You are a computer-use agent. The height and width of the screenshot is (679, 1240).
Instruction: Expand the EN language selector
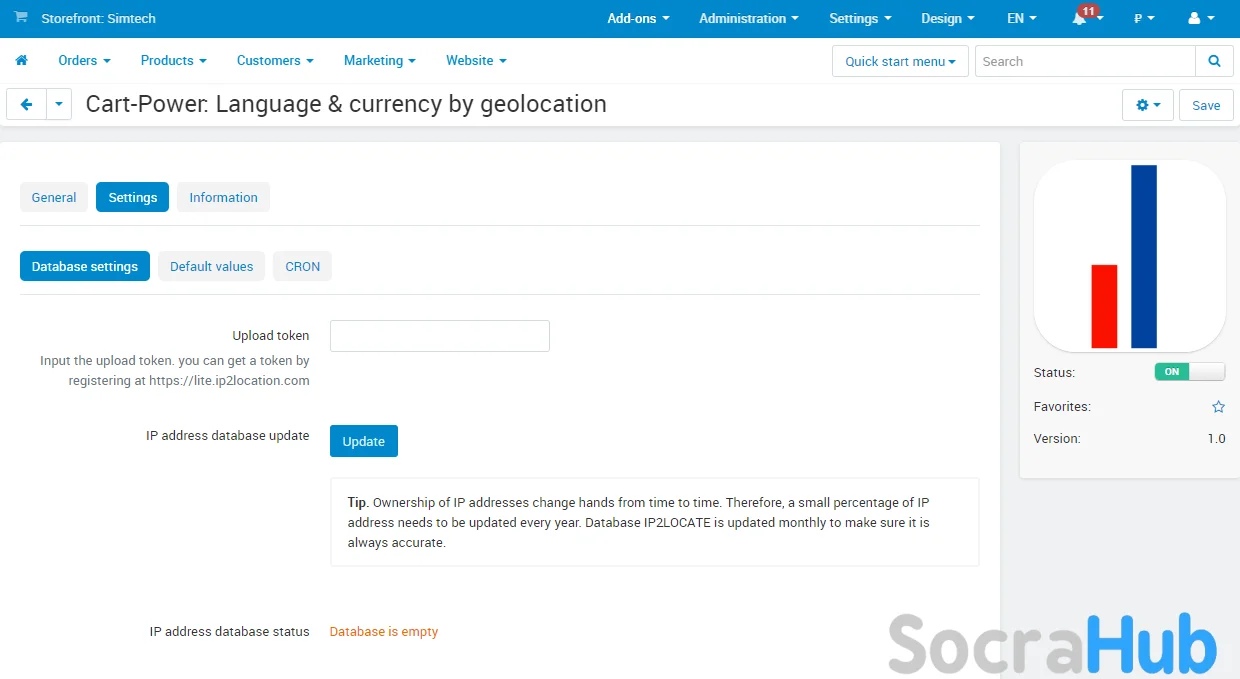1021,19
